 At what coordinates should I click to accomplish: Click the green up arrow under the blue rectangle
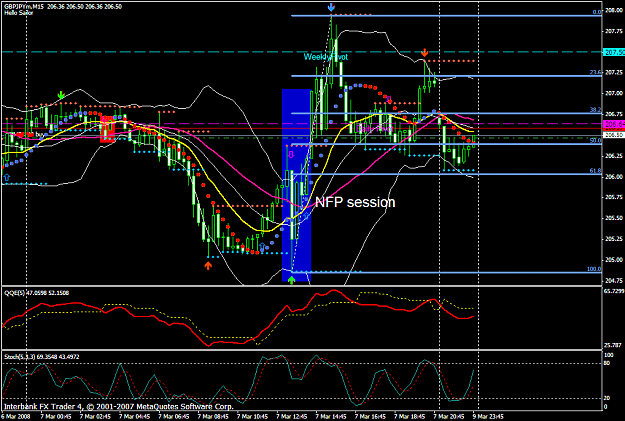click(292, 280)
